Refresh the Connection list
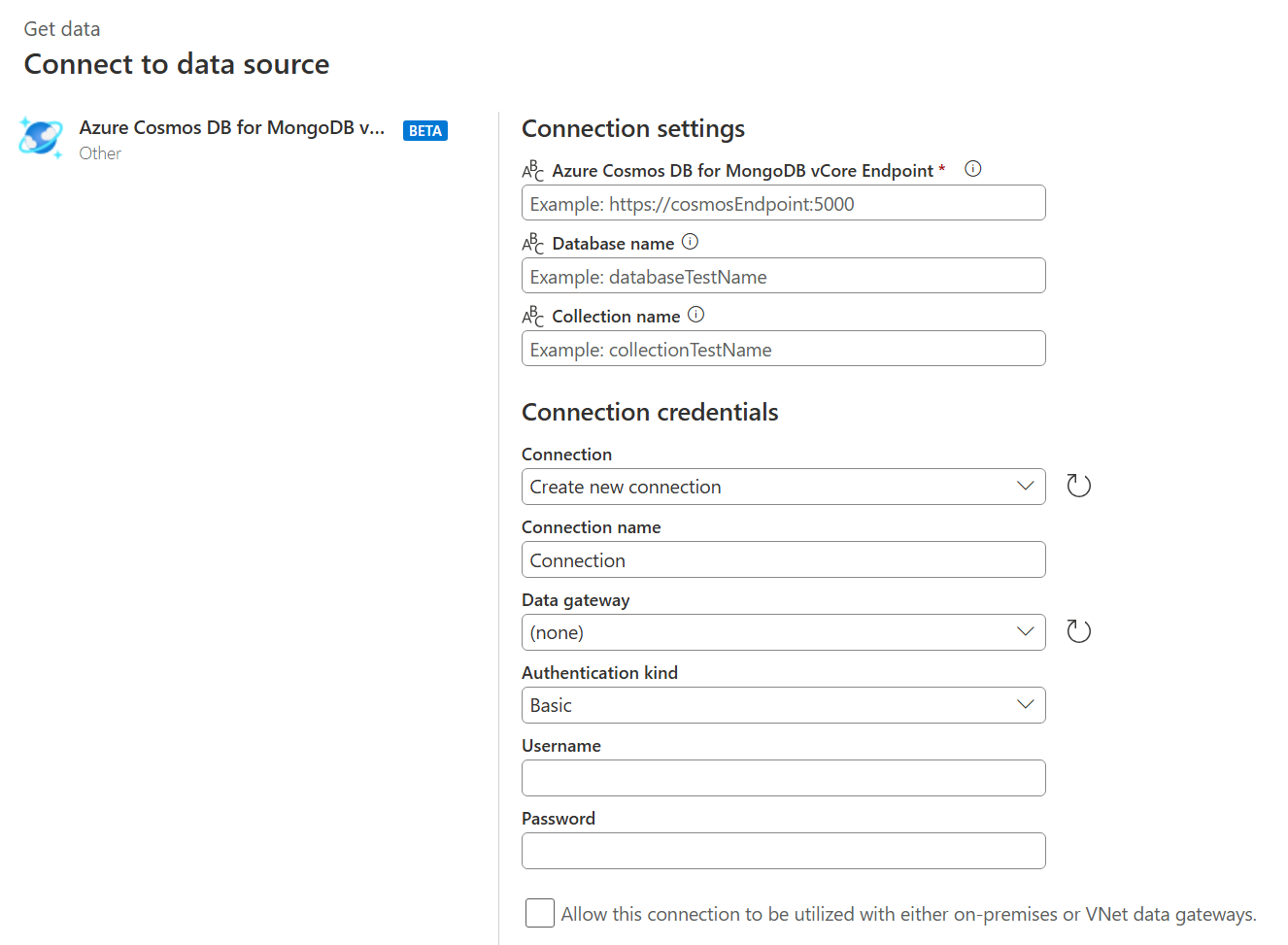The width and height of the screenshot is (1288, 945). tap(1078, 486)
